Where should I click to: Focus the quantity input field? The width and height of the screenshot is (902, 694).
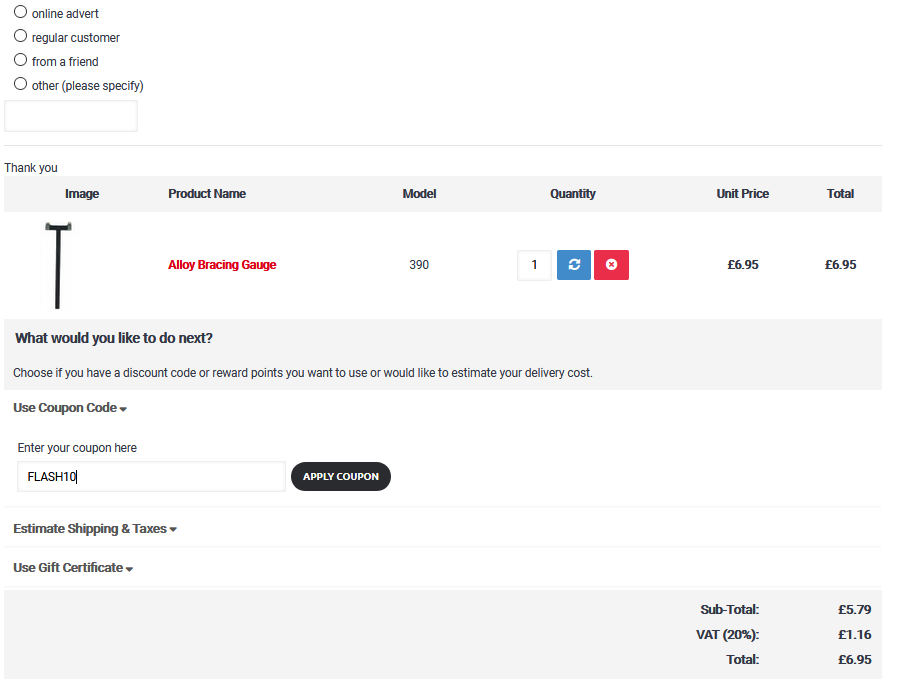pyautogui.click(x=534, y=265)
